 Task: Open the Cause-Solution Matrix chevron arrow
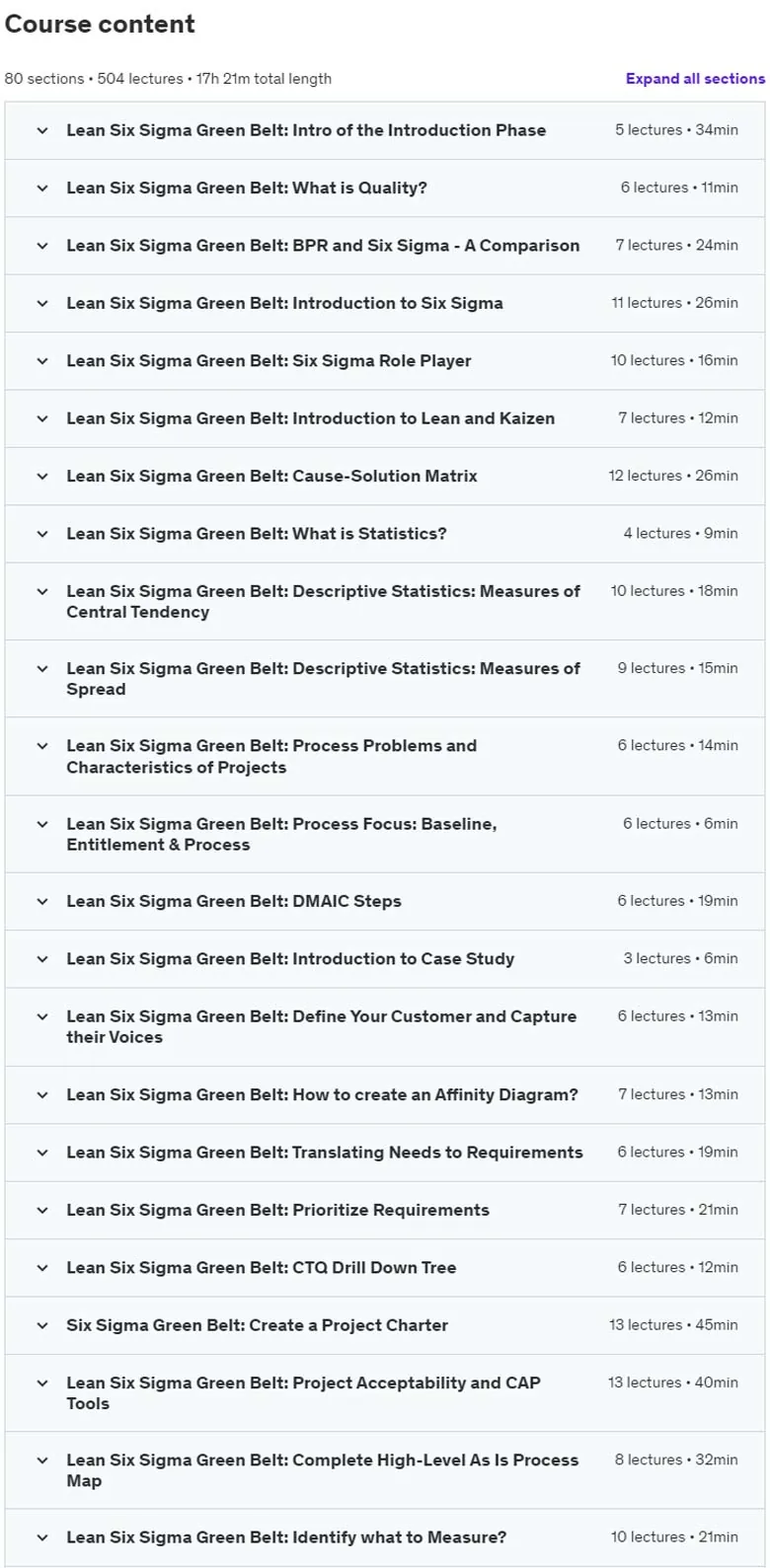point(41,476)
